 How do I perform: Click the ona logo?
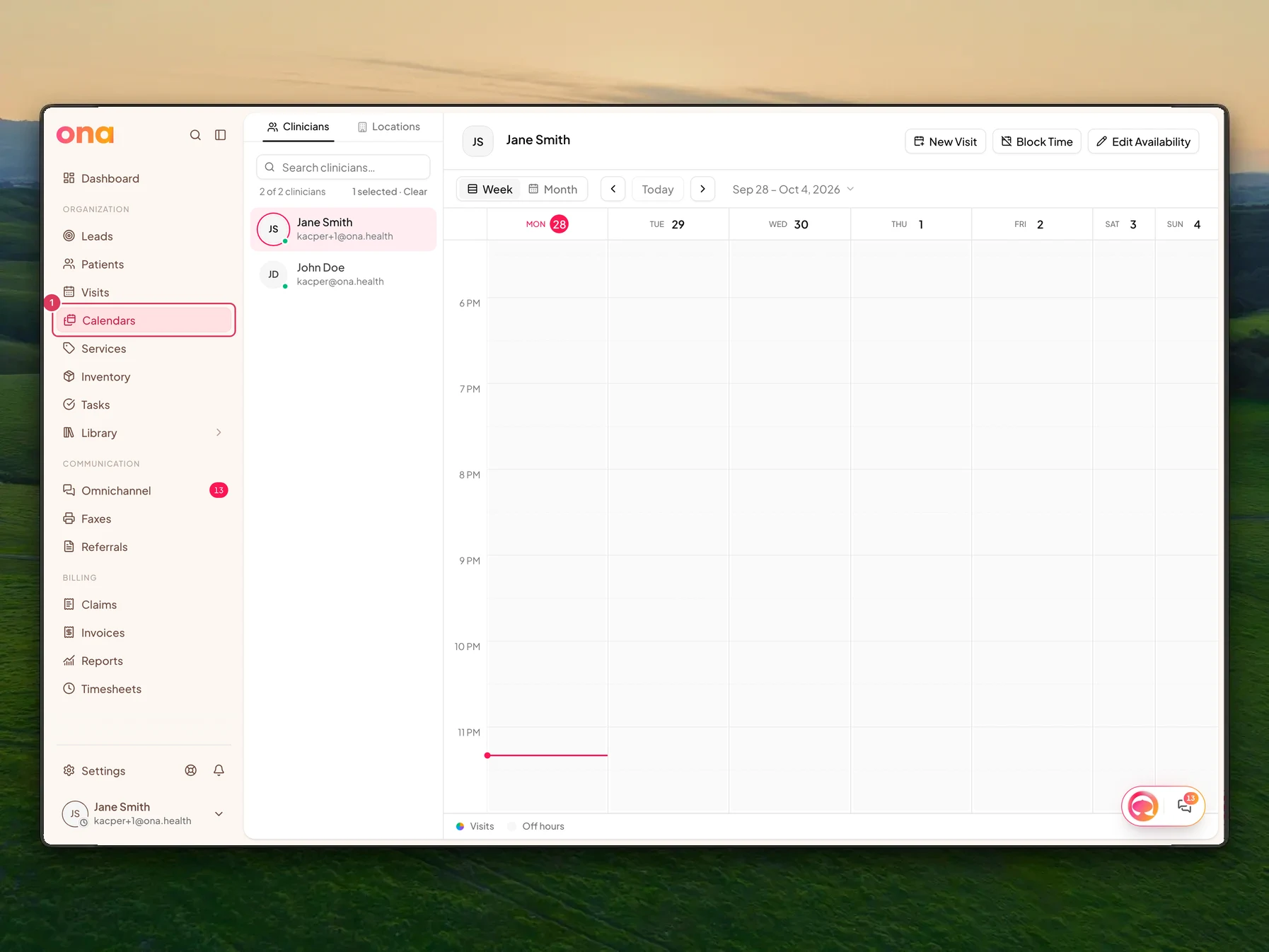click(x=85, y=134)
